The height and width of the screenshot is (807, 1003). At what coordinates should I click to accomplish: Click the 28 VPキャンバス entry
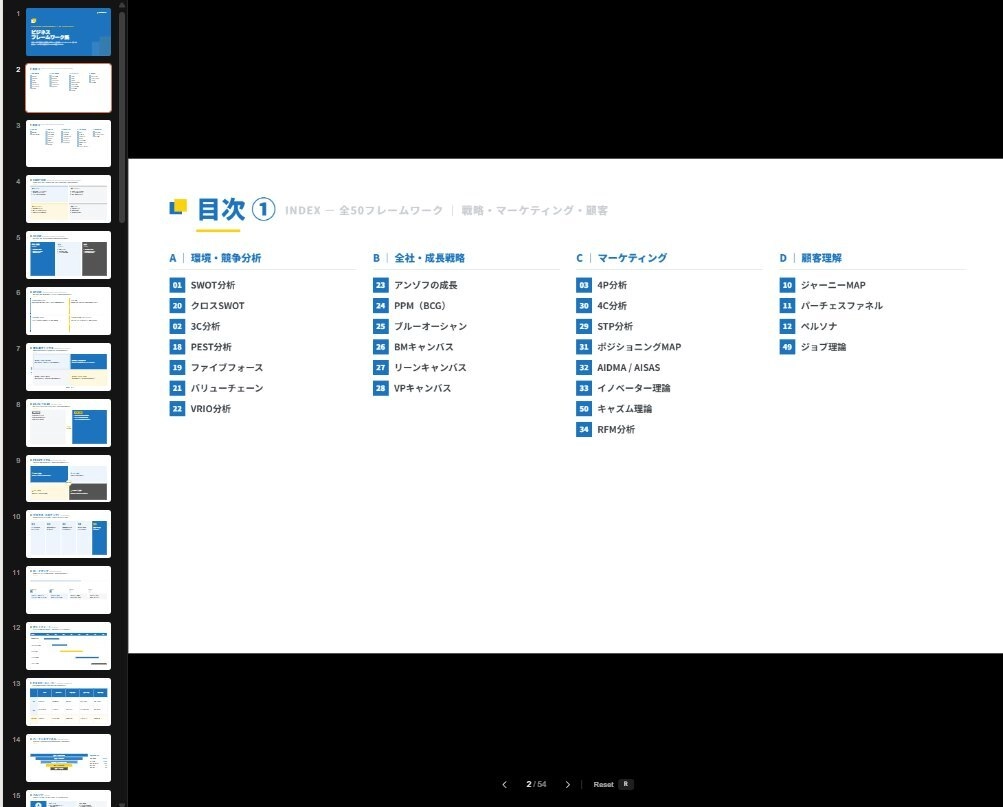click(x=412, y=388)
